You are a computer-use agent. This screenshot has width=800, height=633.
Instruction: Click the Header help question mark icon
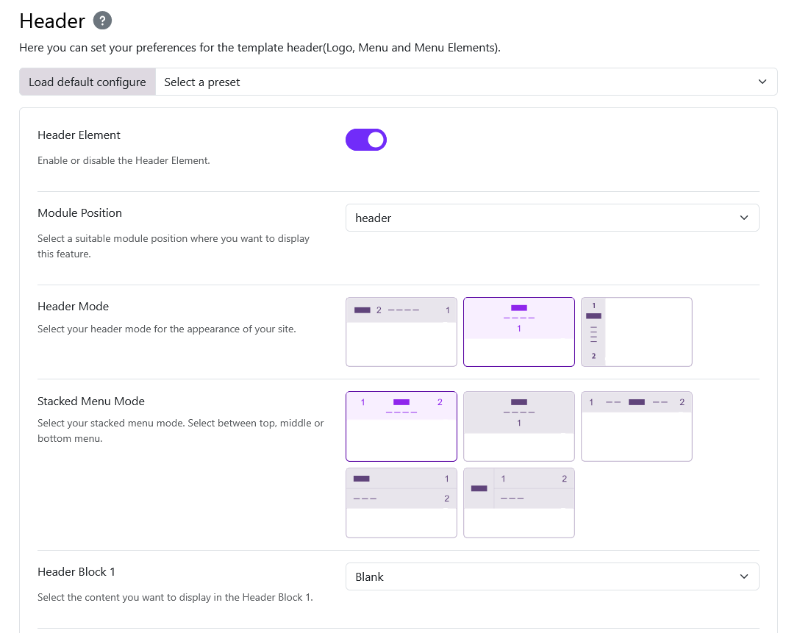(102, 21)
